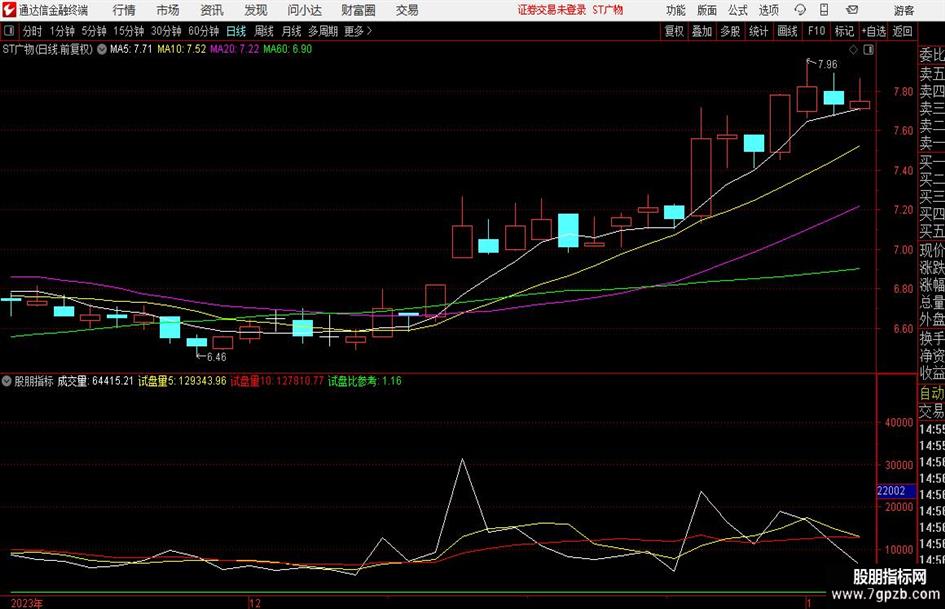The width and height of the screenshot is (945, 609).
Task: Click the 30000 volume axis label
Action: [x=899, y=465]
